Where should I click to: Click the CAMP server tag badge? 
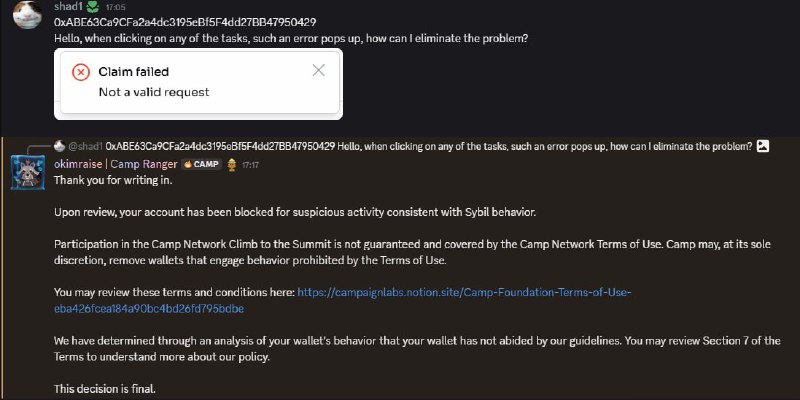[x=202, y=164]
